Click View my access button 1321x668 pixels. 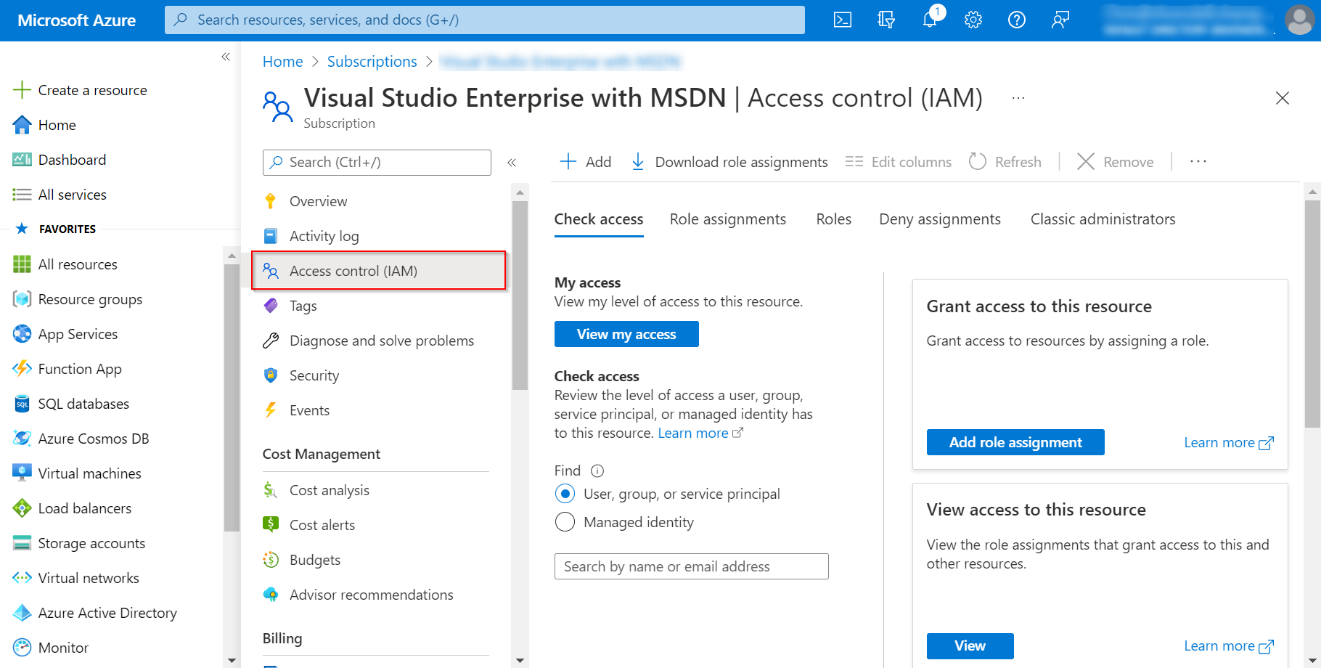626,334
